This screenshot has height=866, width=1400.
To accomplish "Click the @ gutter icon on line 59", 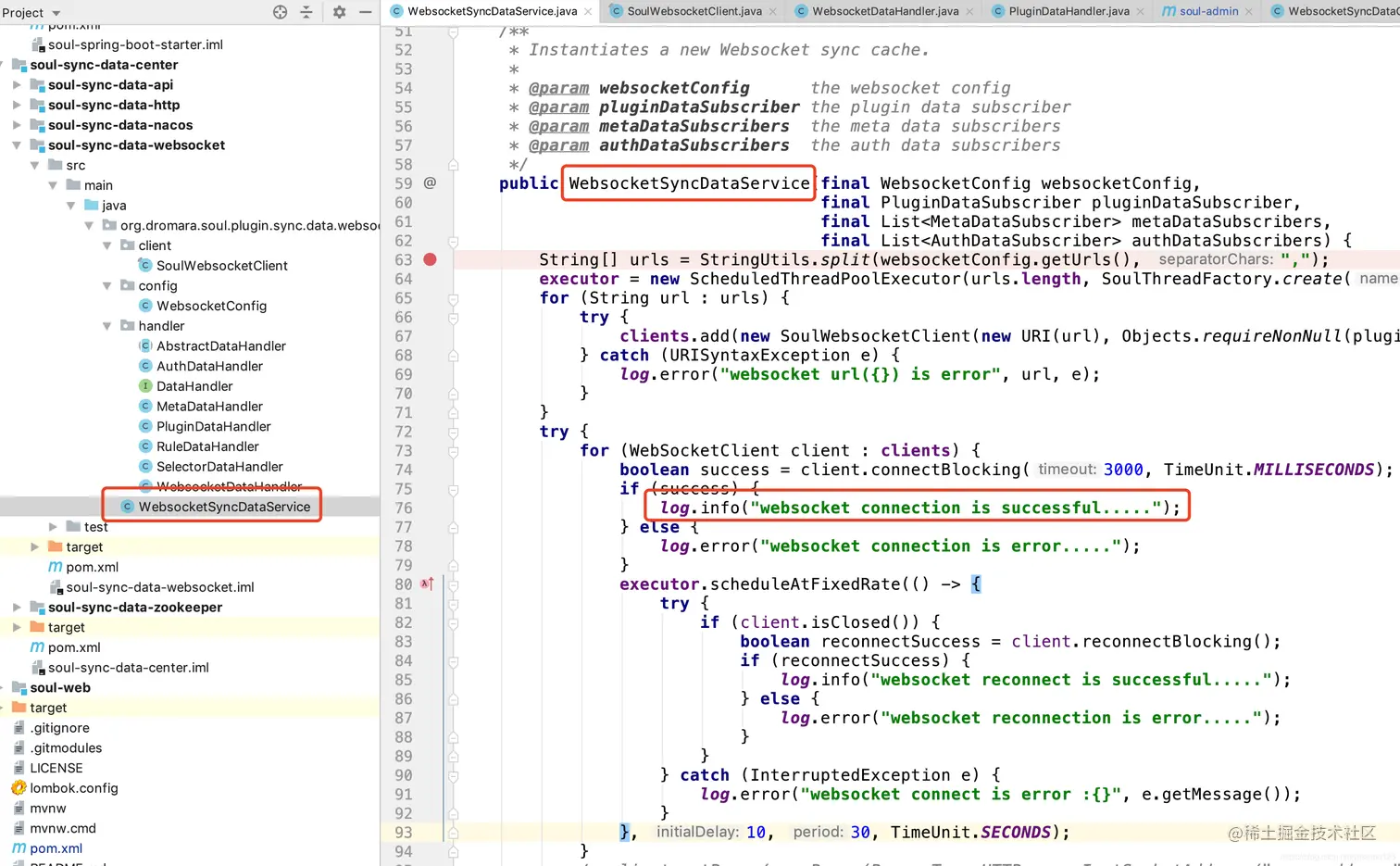I will pos(430,183).
